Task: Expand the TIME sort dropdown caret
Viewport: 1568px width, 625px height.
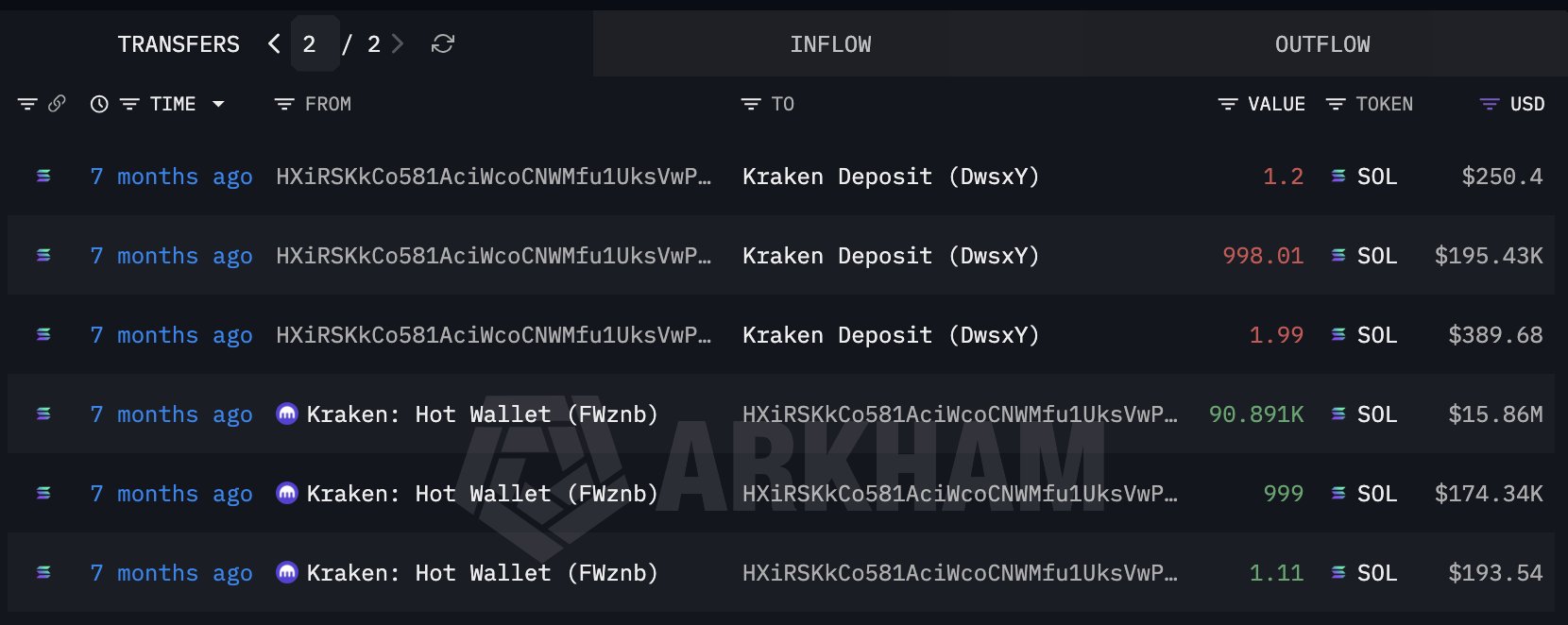Action: pyautogui.click(x=218, y=104)
